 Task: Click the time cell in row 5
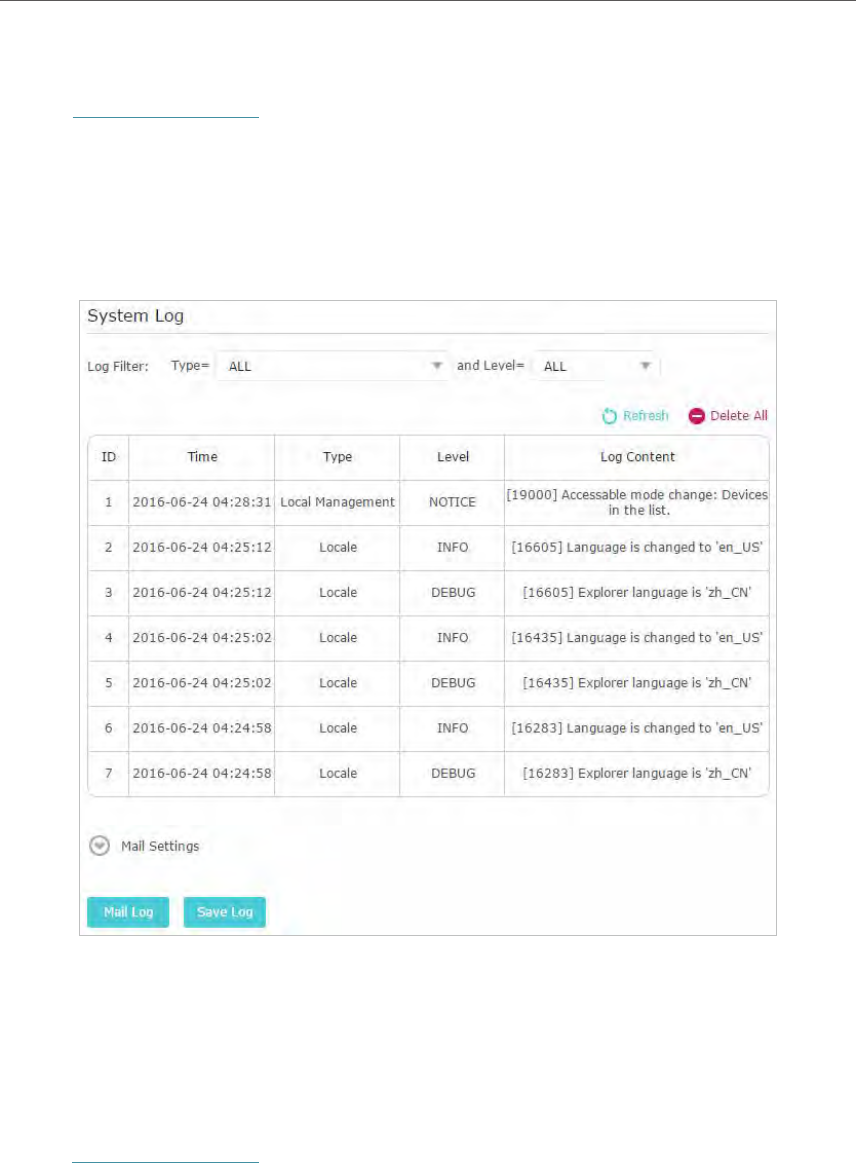202,683
